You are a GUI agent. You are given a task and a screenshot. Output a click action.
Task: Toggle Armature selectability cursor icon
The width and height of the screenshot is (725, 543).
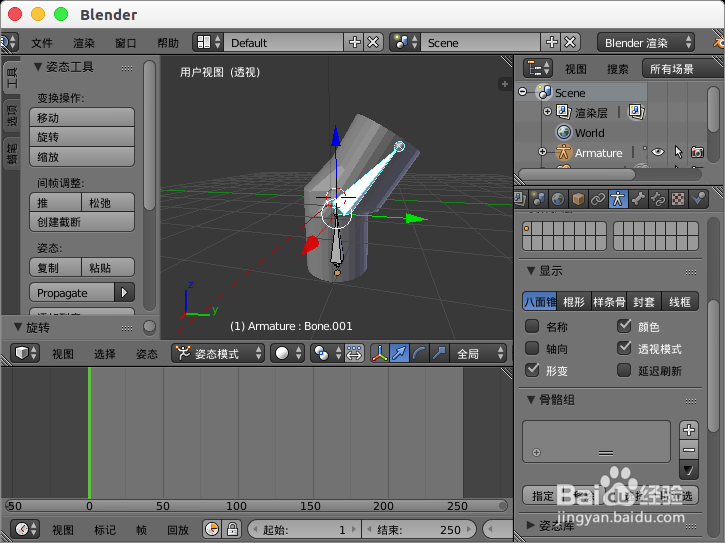click(x=678, y=152)
